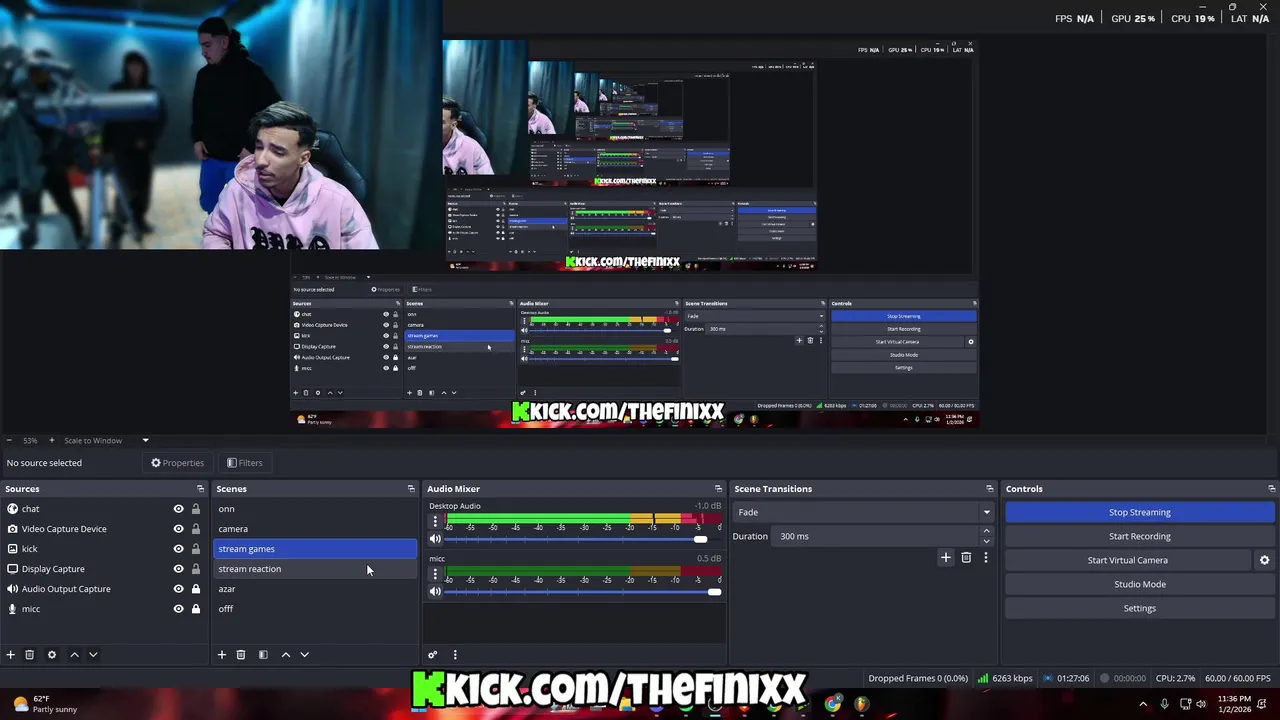Image resolution: width=1280 pixels, height=720 pixels.
Task: Add a new scene with the plus icon
Action: (222, 655)
